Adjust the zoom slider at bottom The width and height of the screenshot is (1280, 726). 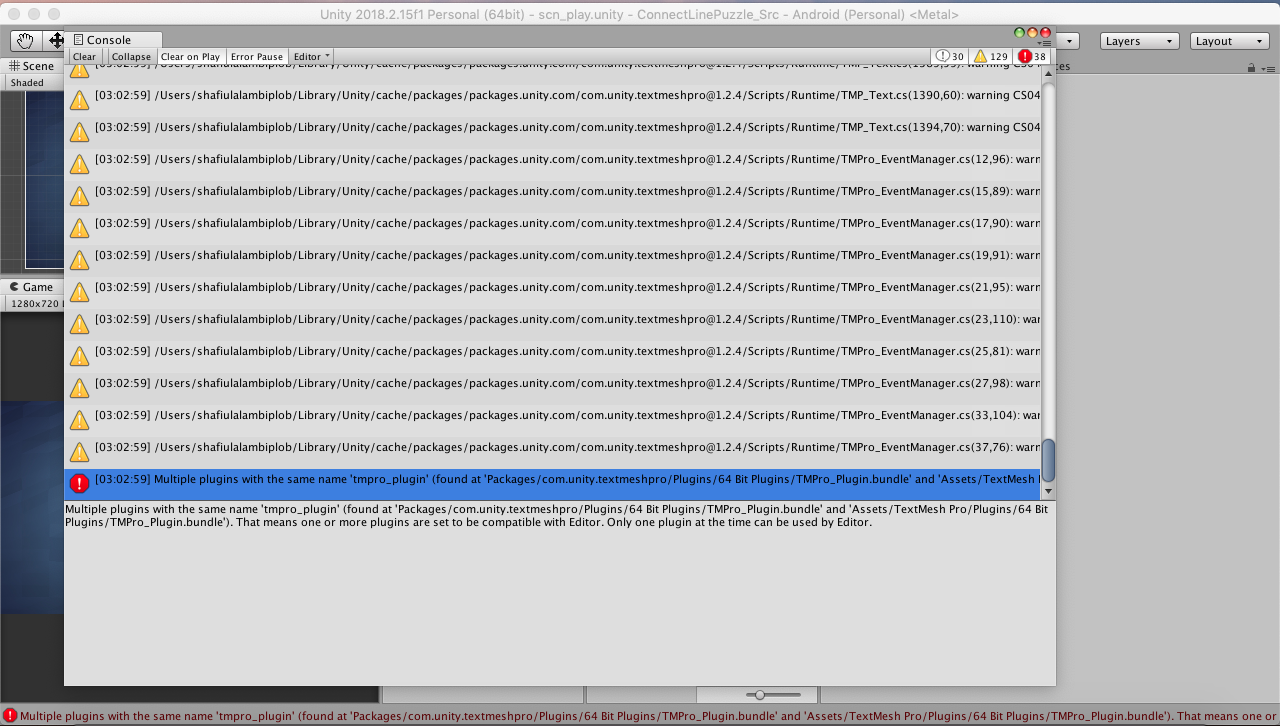point(761,694)
